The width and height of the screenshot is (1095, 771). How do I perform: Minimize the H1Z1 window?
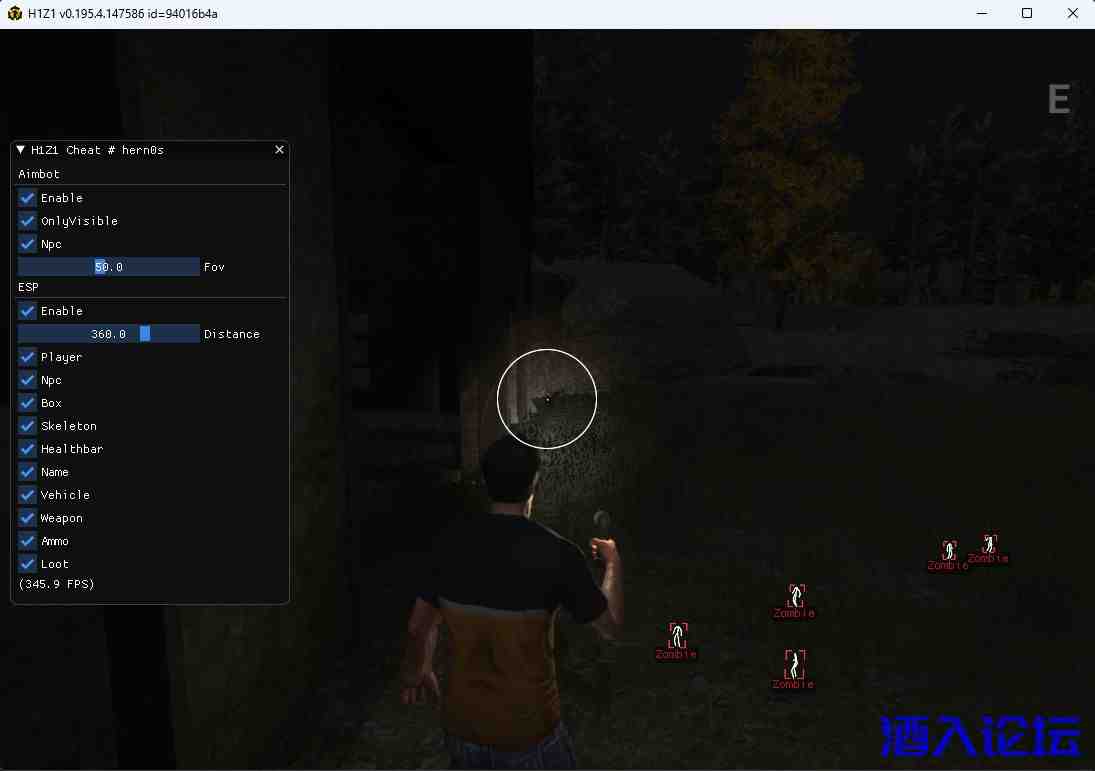pos(981,13)
